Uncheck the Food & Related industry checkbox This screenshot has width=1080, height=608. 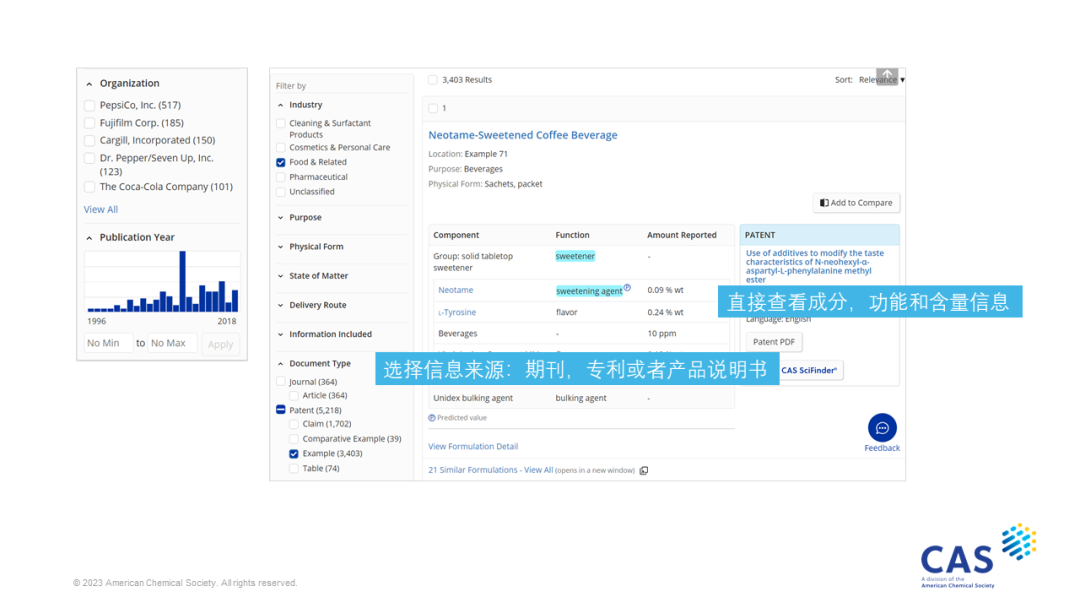coord(280,163)
